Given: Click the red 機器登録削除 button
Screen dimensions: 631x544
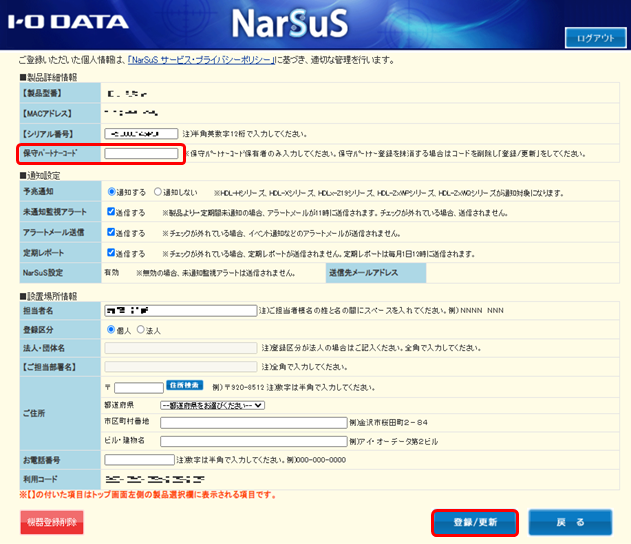Looking at the screenshot, I should [52, 522].
